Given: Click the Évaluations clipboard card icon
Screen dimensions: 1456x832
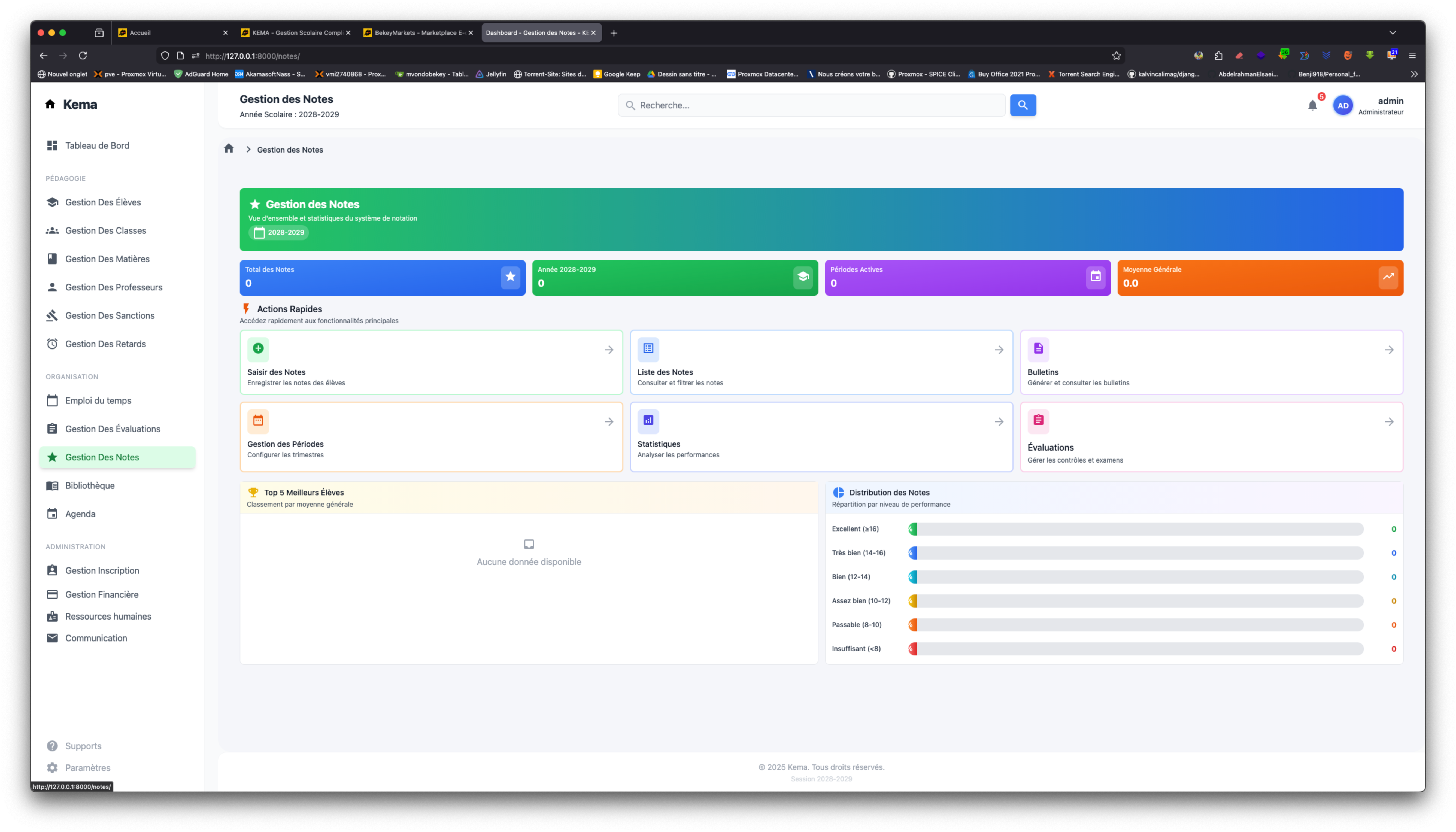Looking at the screenshot, I should click(1038, 421).
